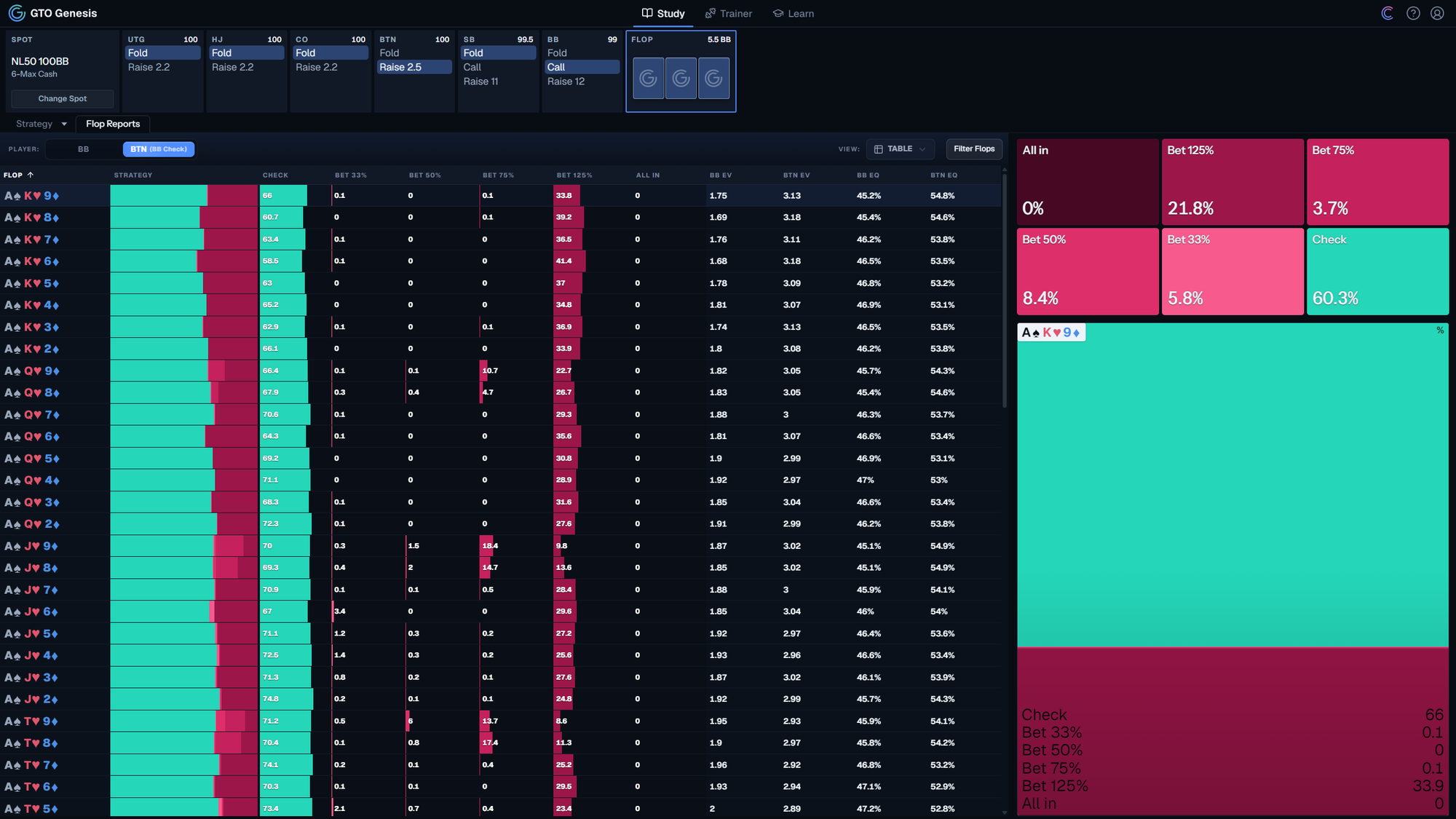Open the help question mark icon
Viewport: 1456px width, 819px height.
(1413, 13)
